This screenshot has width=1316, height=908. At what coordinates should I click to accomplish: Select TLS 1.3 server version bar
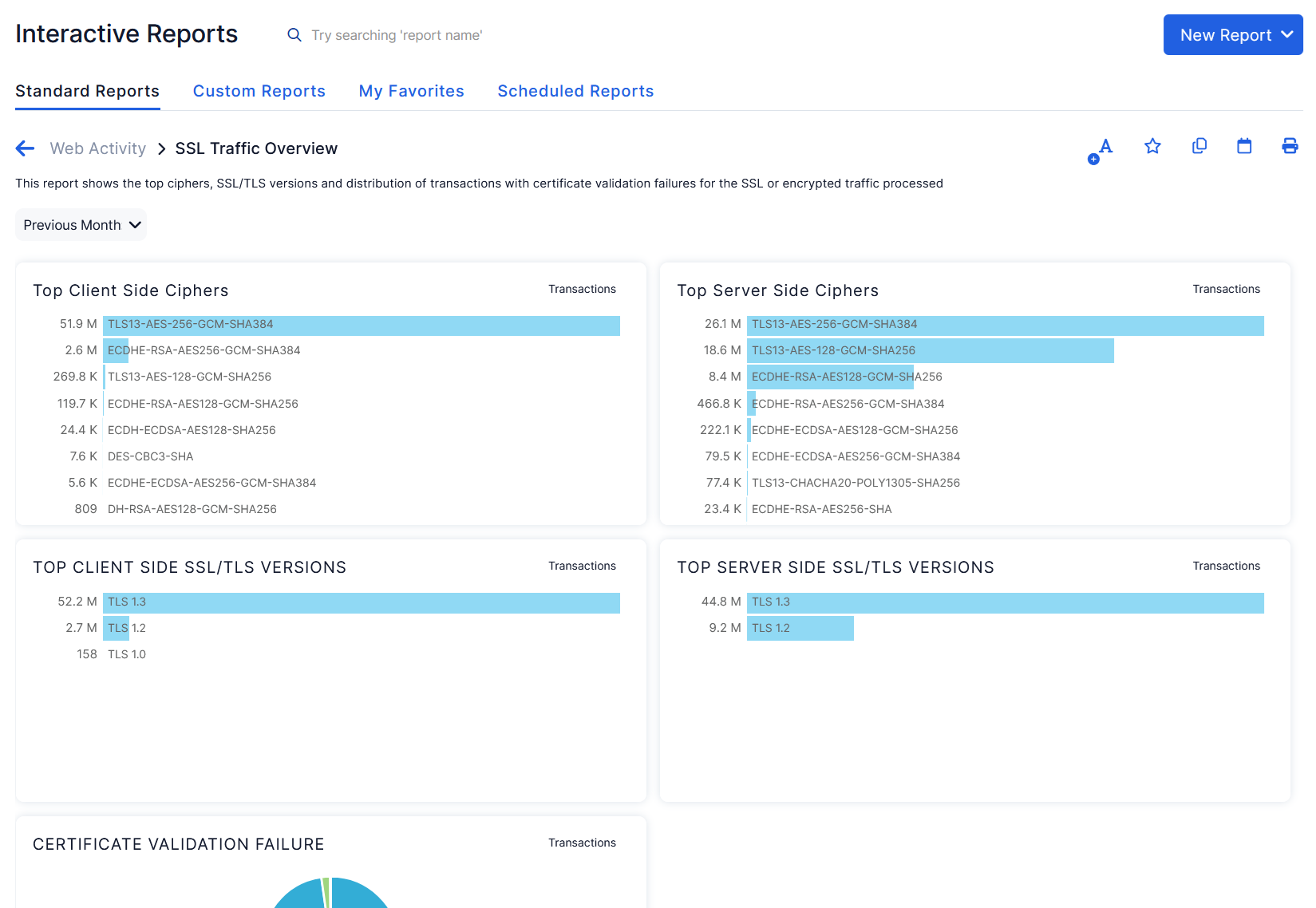pos(1006,602)
